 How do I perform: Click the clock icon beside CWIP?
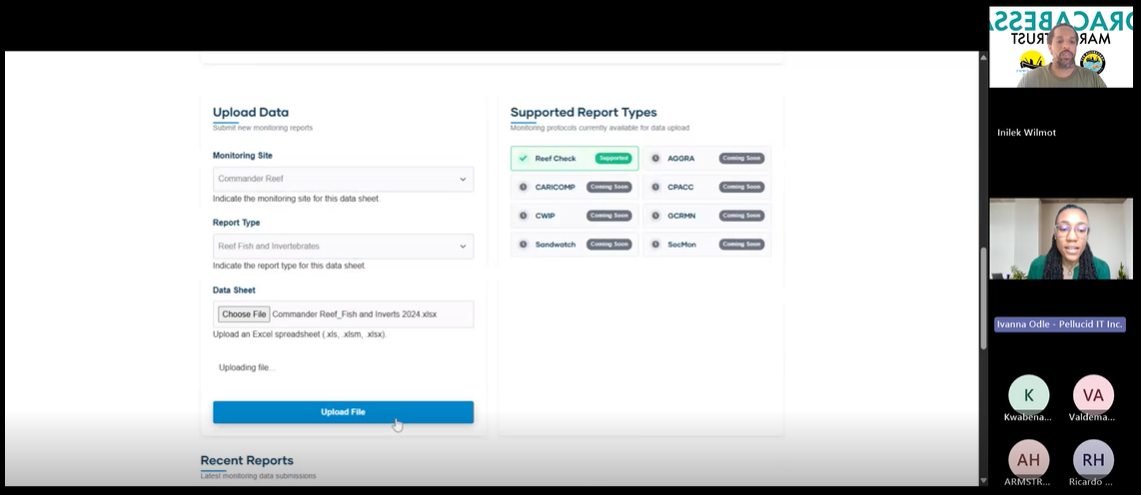pyautogui.click(x=523, y=215)
